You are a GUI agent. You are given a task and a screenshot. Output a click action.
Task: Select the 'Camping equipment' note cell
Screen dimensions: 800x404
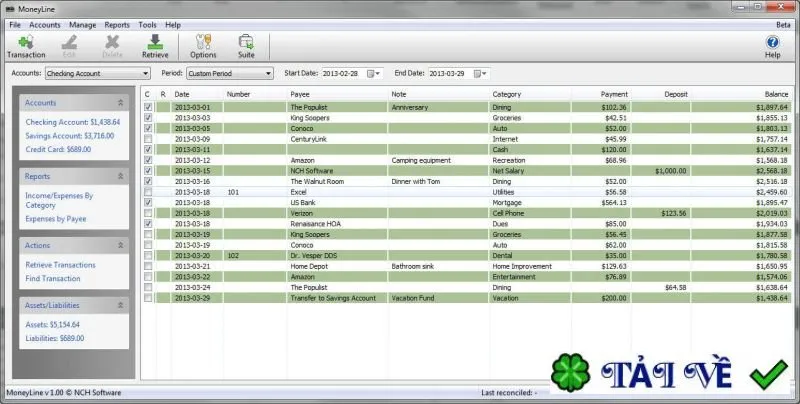click(439, 160)
